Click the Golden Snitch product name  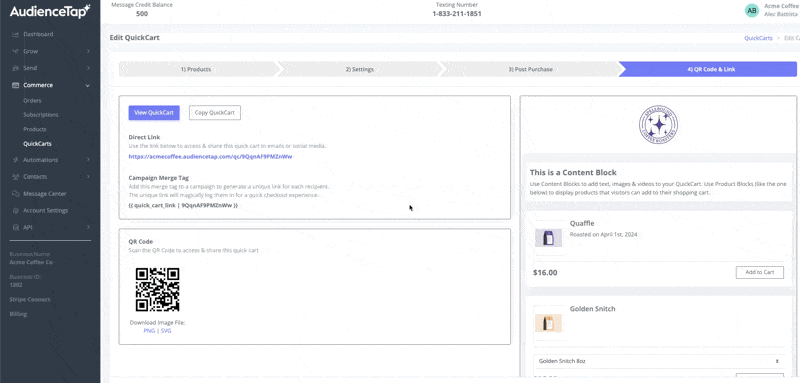592,309
